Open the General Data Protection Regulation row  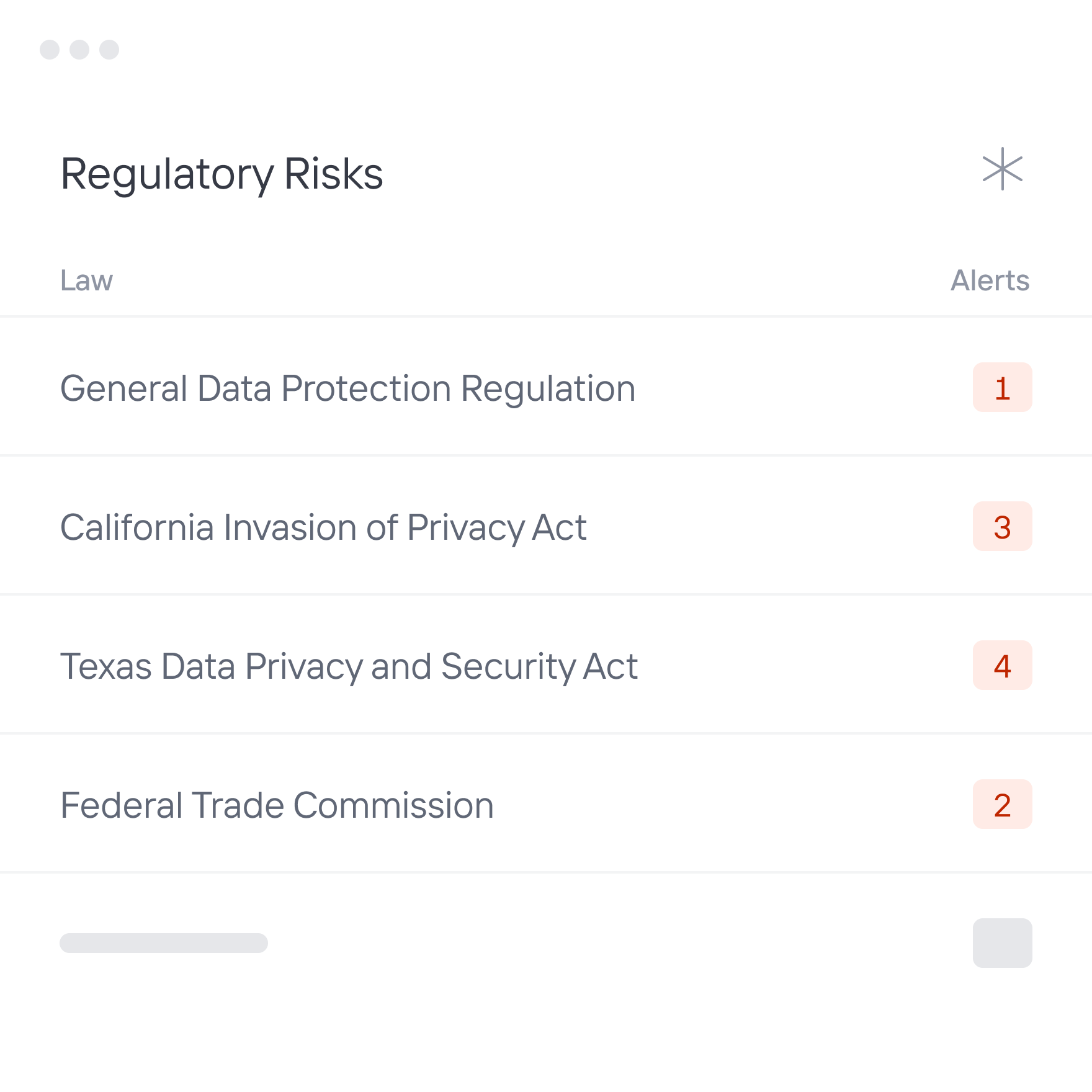pos(546,387)
